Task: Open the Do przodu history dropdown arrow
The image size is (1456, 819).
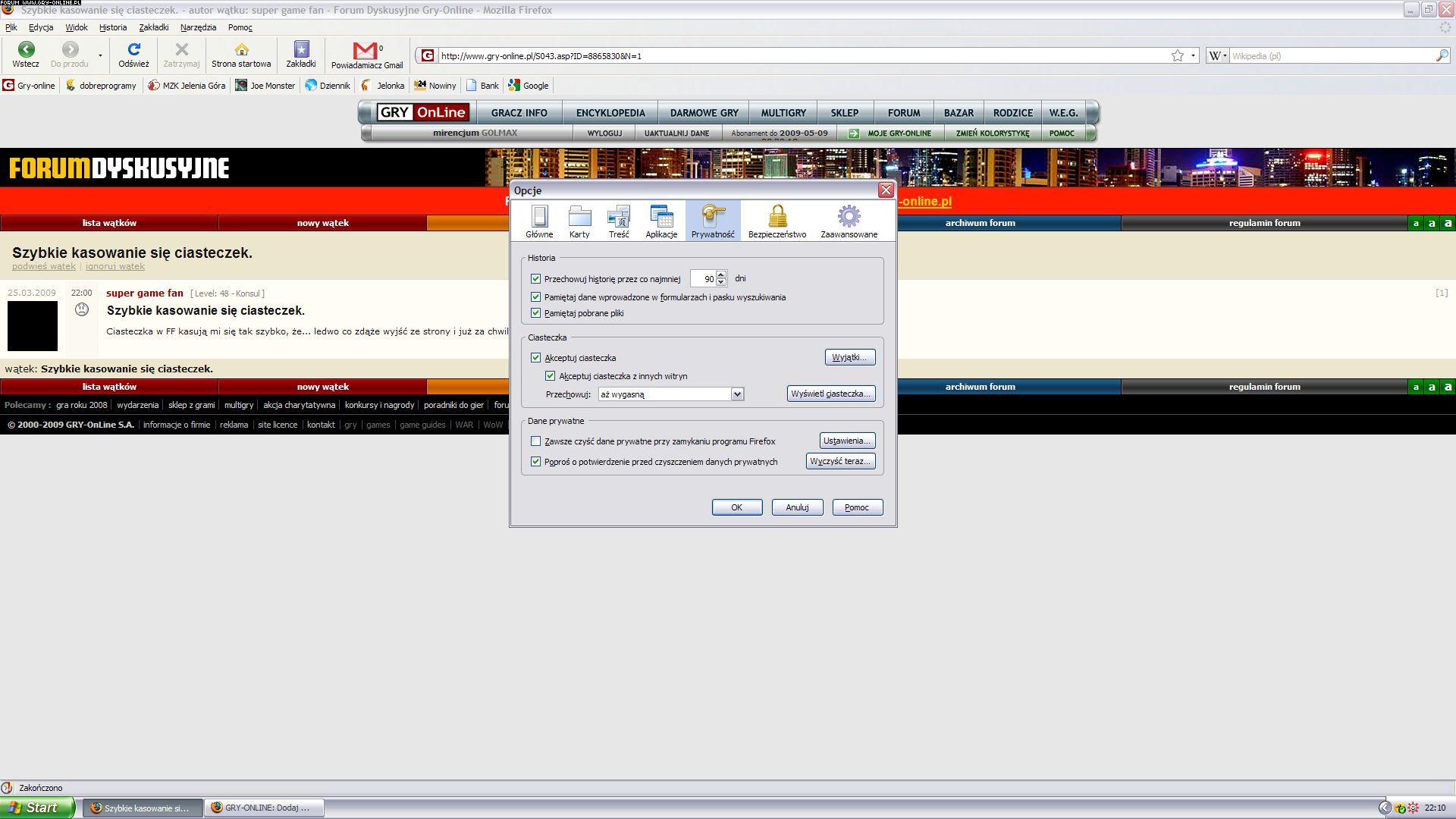Action: pos(100,55)
